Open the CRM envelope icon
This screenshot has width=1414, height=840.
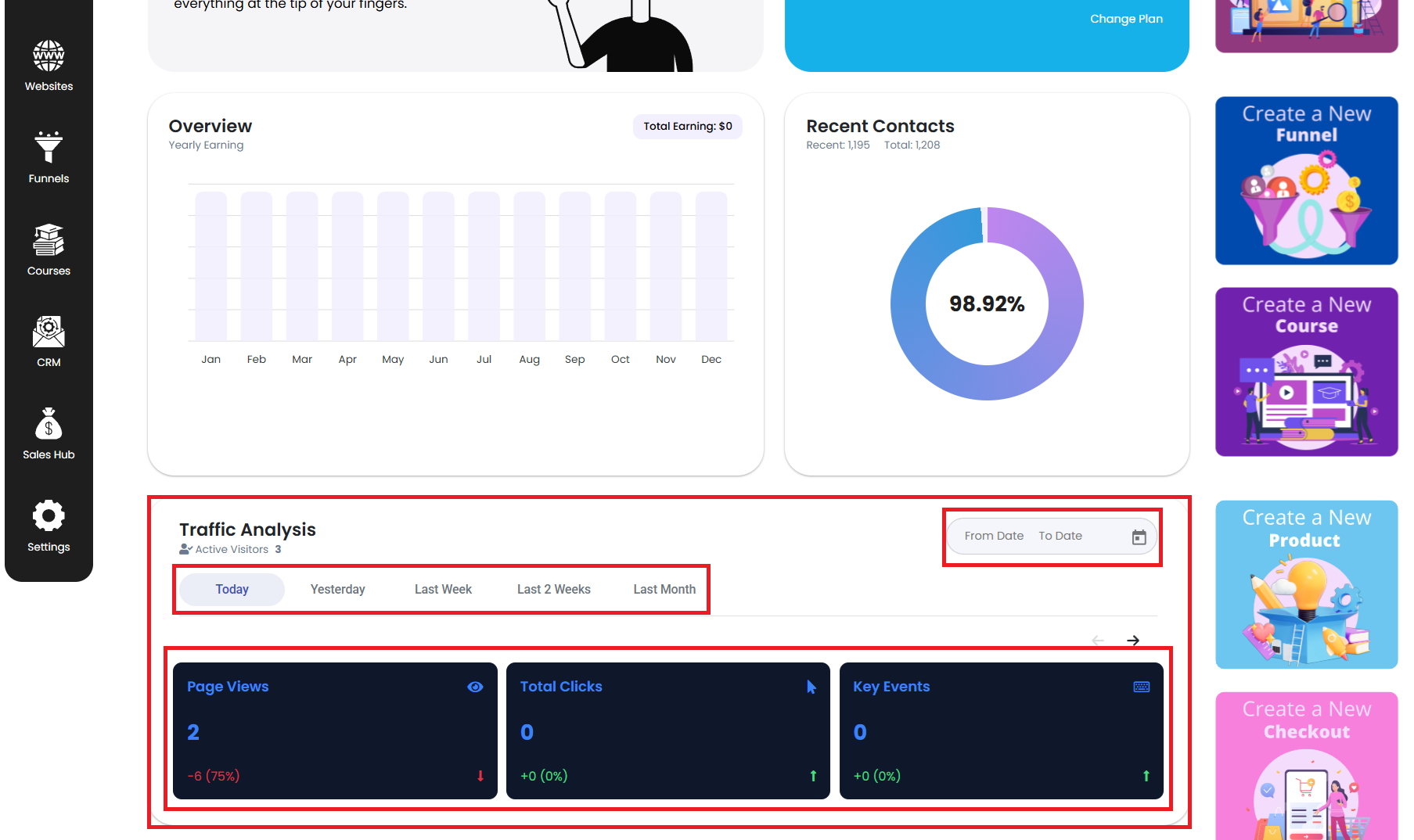click(49, 332)
